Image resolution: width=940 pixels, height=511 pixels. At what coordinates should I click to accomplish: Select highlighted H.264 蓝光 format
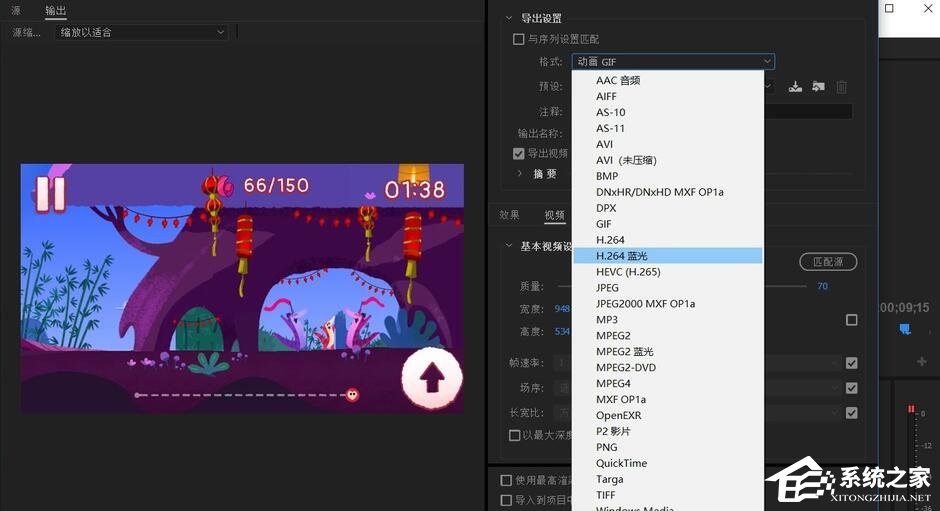[668, 256]
